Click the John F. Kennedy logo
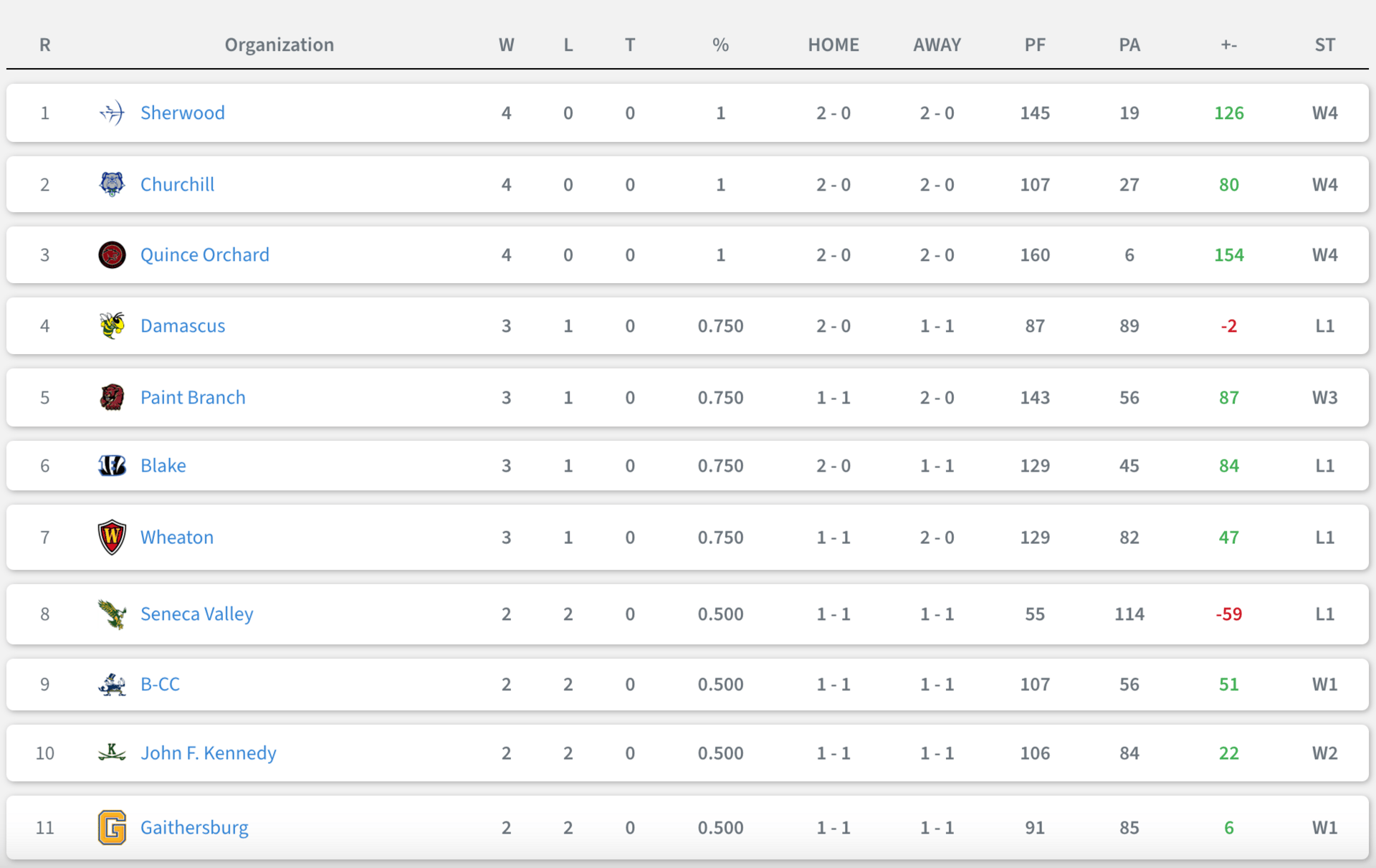This screenshot has width=1376, height=868. 112,753
